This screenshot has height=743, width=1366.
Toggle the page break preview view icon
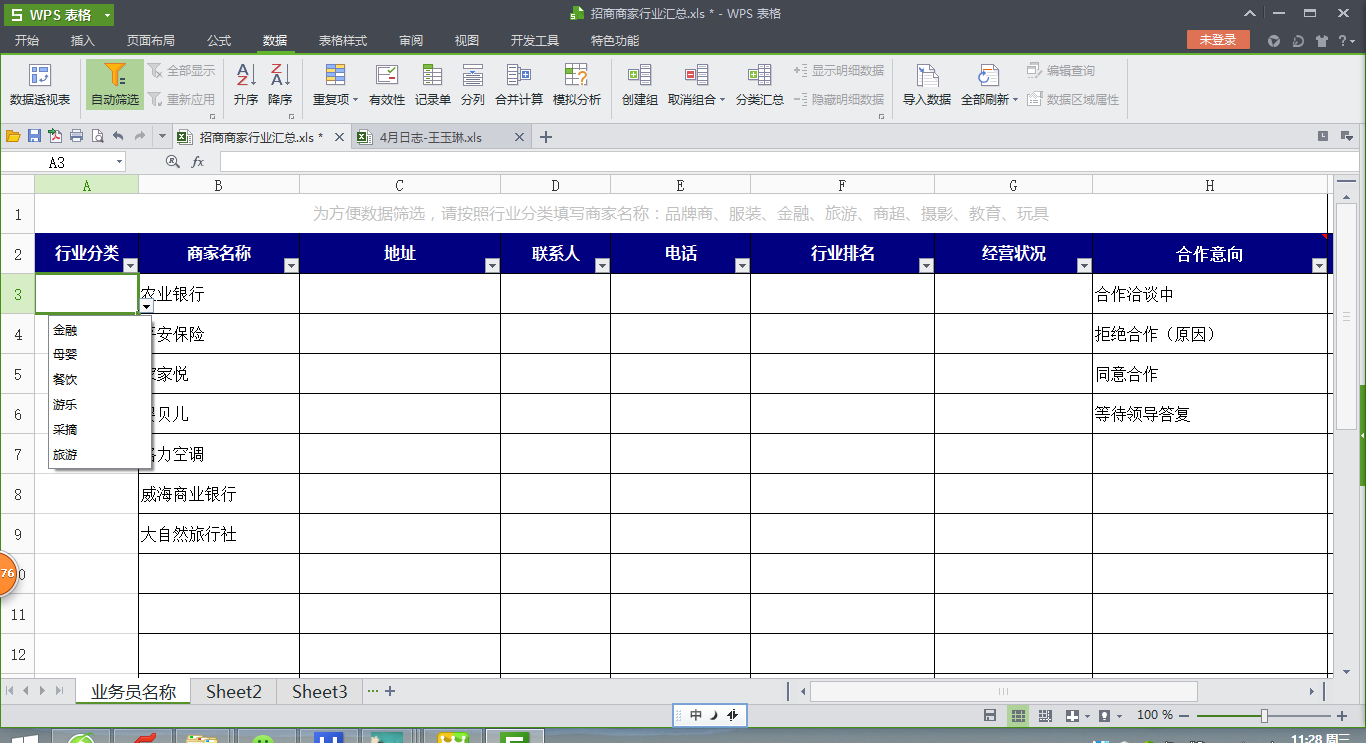[1045, 716]
